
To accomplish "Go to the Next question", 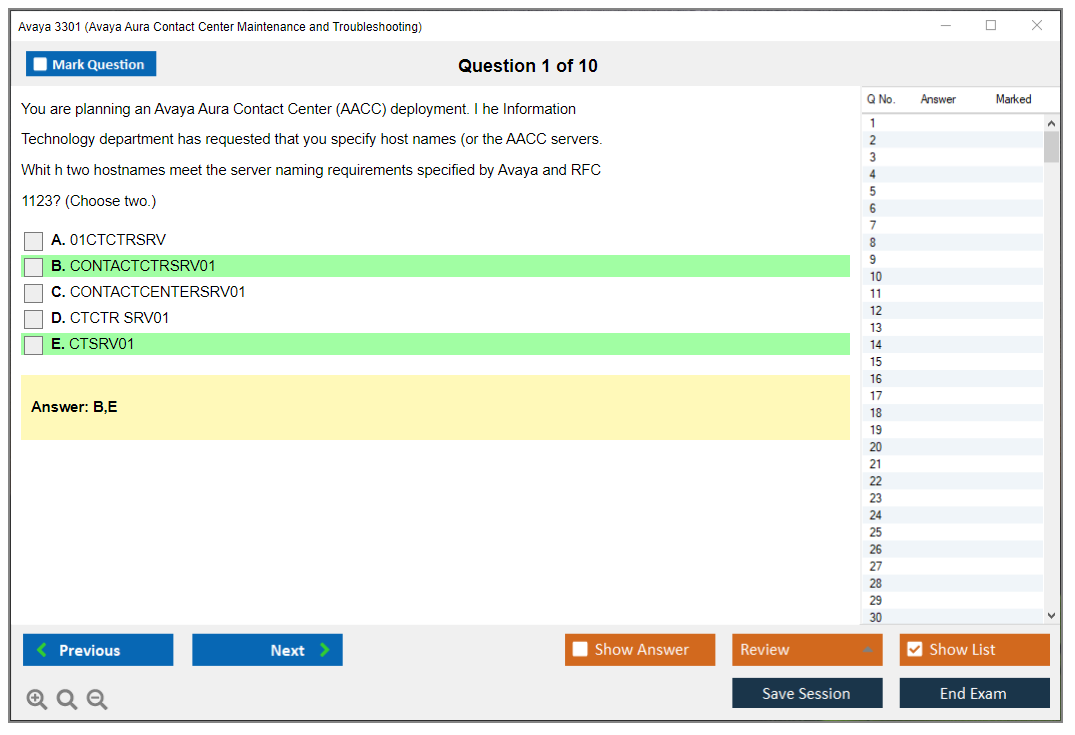I will coord(267,650).
